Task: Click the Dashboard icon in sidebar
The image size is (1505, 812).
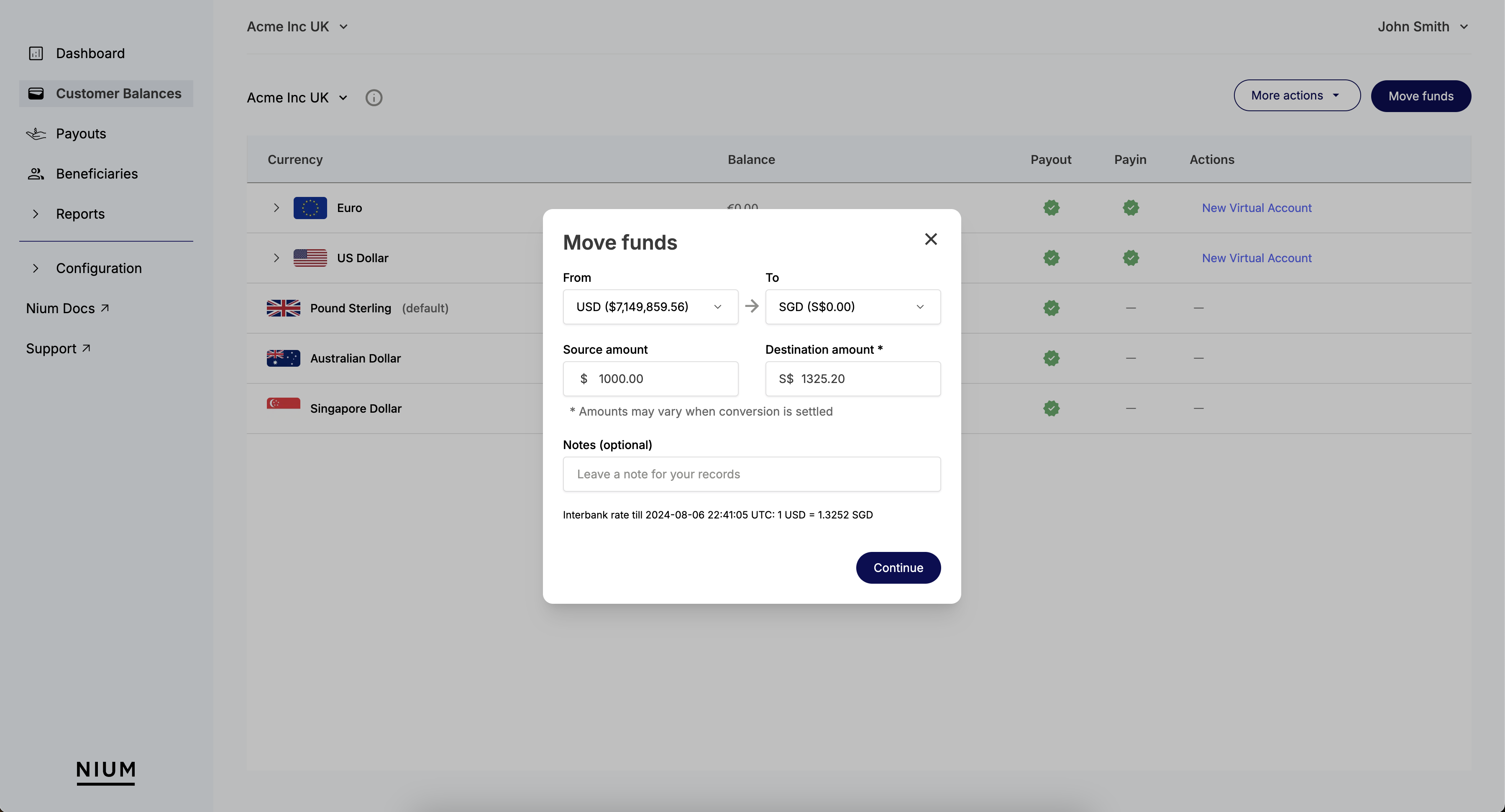Action: [x=36, y=53]
